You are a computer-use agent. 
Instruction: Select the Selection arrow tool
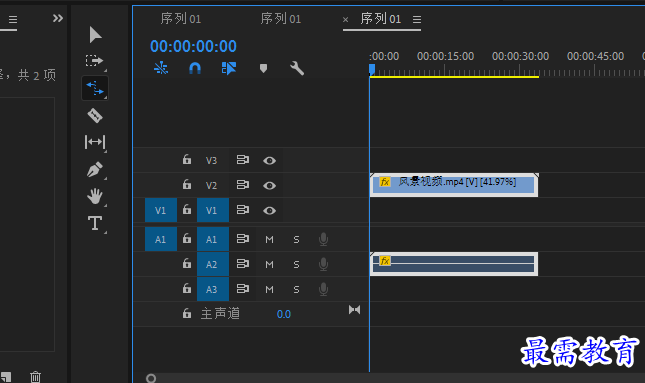click(95, 35)
